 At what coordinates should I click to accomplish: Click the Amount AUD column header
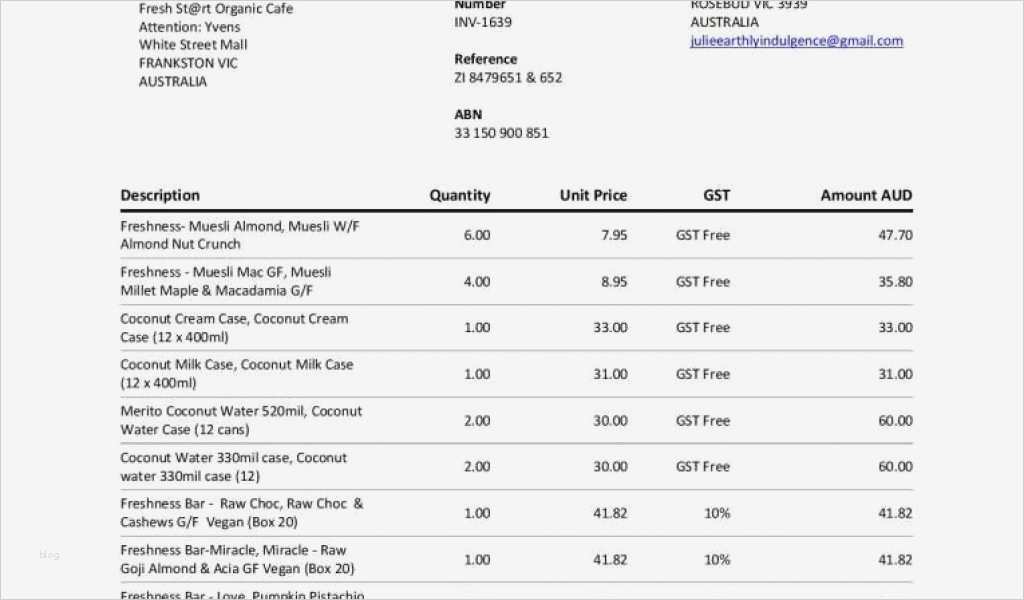866,195
